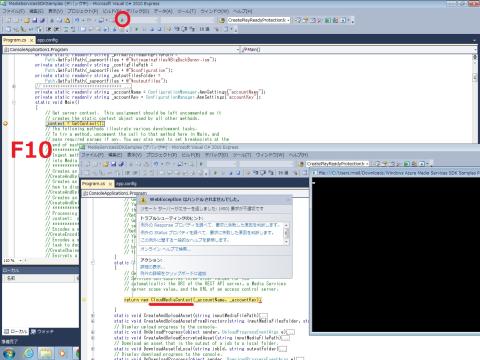Open 編集(E) menu in back window

click(x=36, y=11)
